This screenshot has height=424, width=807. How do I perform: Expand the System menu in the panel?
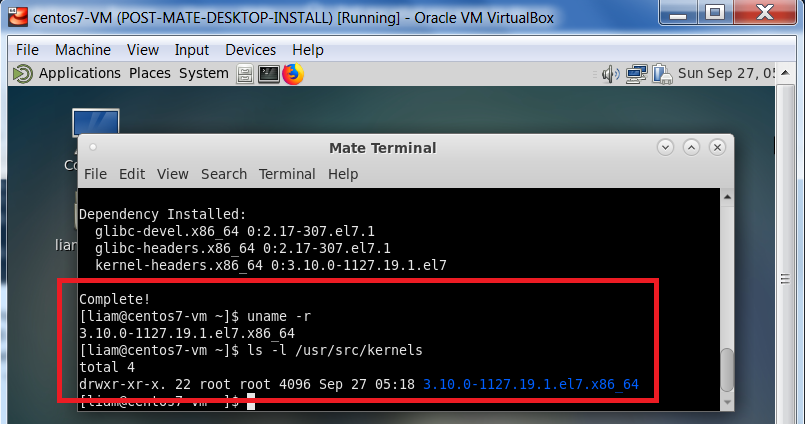click(x=204, y=73)
